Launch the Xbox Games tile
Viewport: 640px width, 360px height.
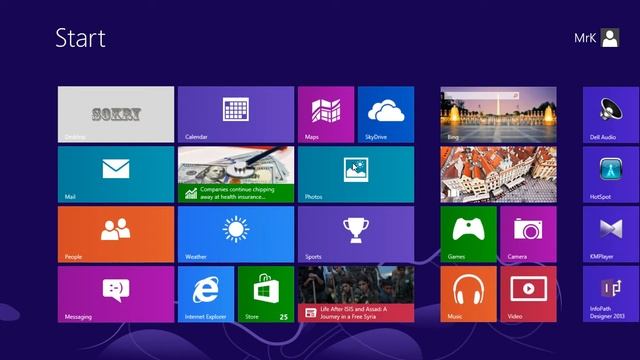tap(469, 234)
